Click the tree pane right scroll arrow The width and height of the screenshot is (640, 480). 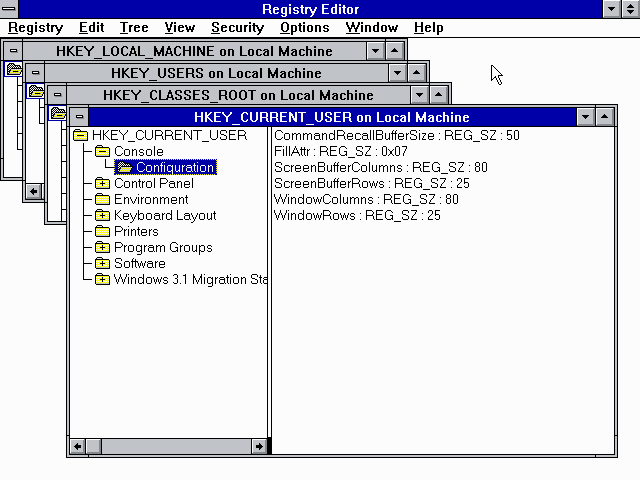tap(259, 446)
